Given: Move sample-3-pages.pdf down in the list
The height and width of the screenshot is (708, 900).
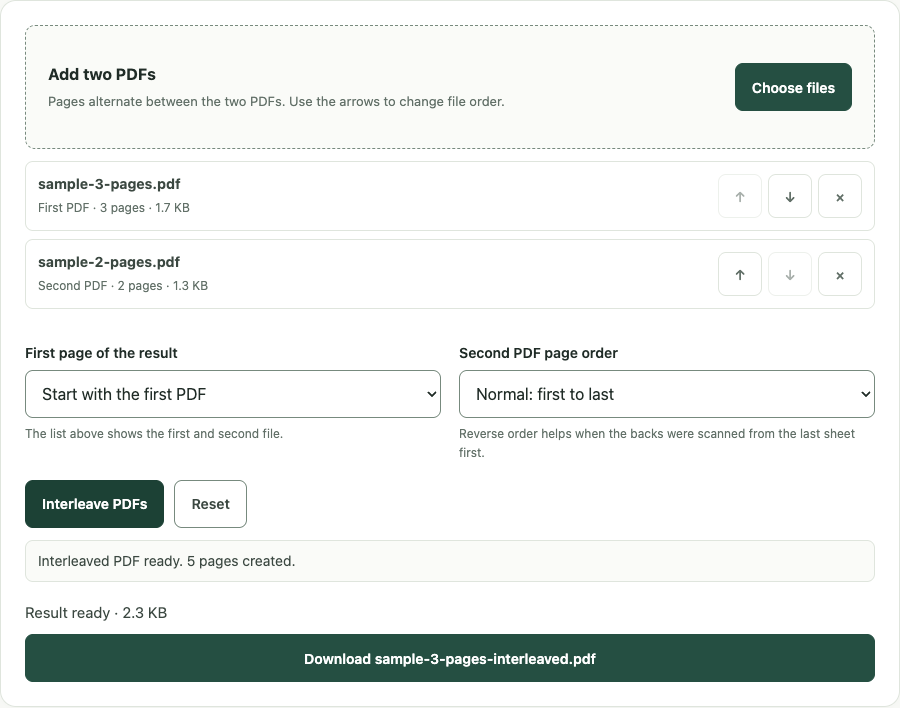Looking at the screenshot, I should coord(790,196).
